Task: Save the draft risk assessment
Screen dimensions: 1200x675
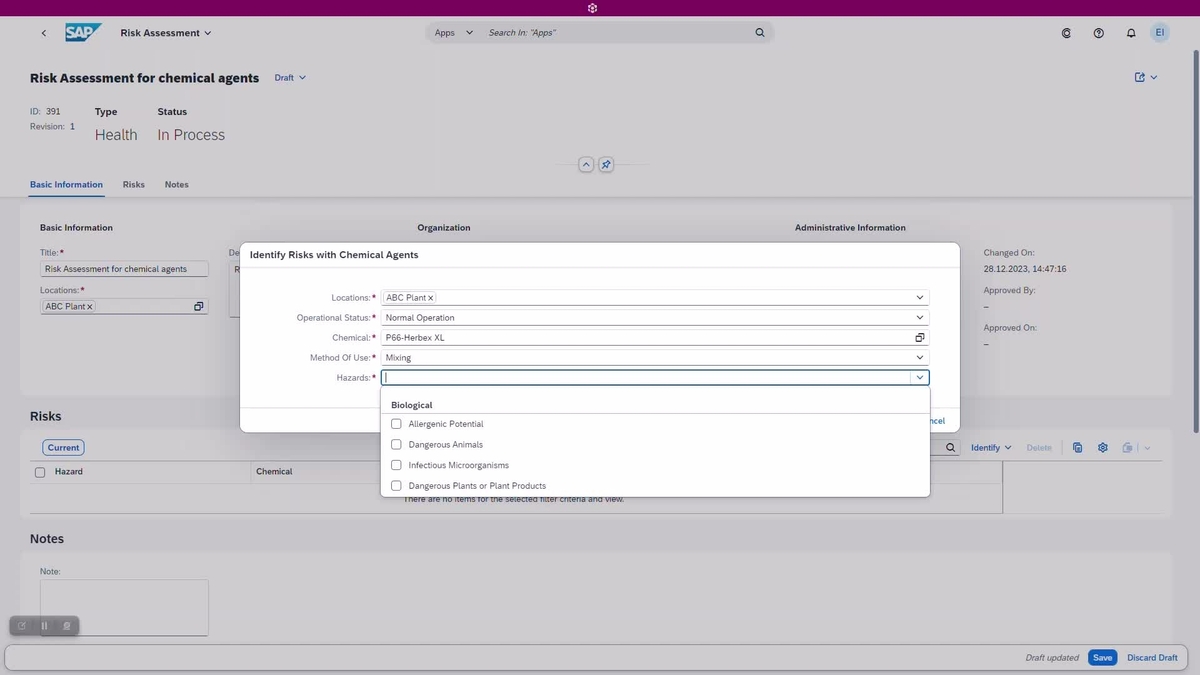Action: [x=1102, y=657]
